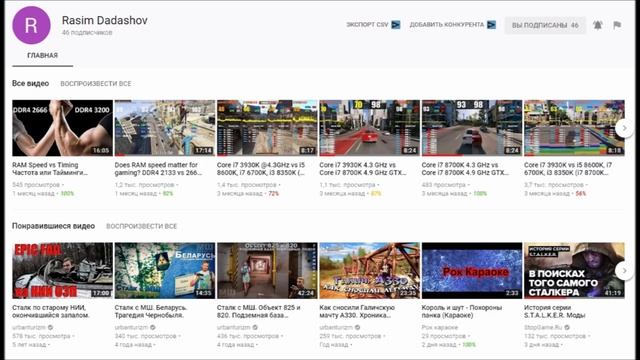This screenshot has height=360, width=640.
Task: Click the red 56% rating text
Action: 581,193
